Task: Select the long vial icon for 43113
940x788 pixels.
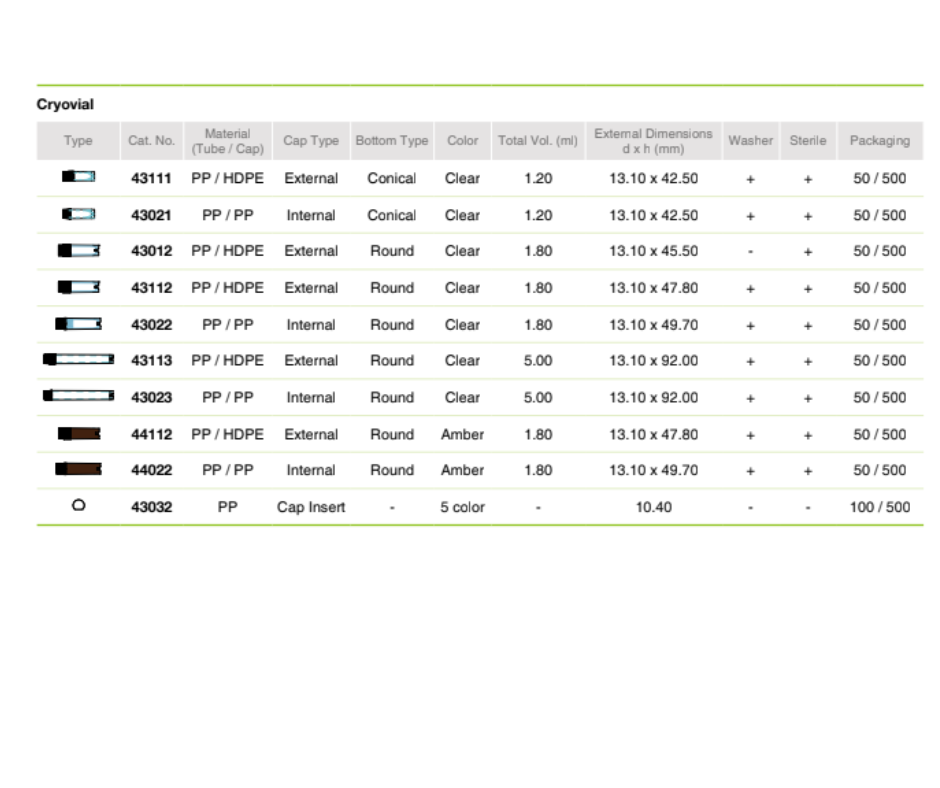Action: click(78, 359)
